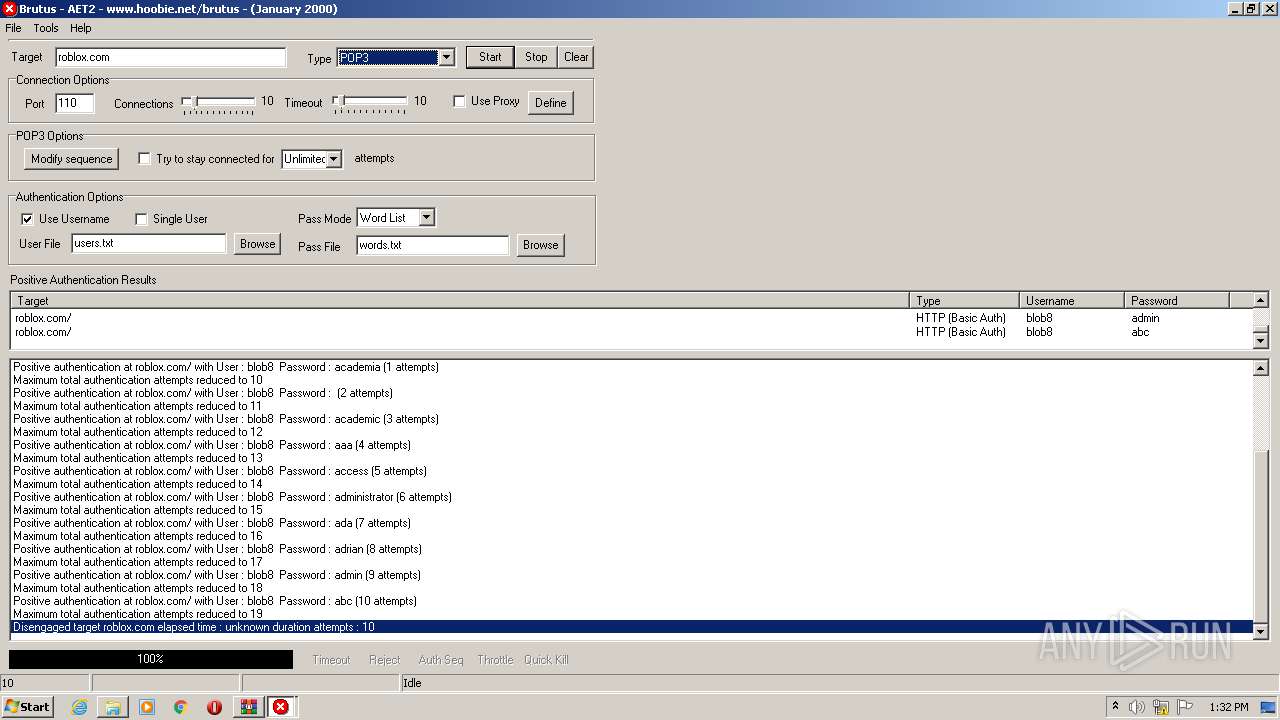Image resolution: width=1280 pixels, height=720 pixels.
Task: Enable the Single User checkbox
Action: tap(142, 219)
